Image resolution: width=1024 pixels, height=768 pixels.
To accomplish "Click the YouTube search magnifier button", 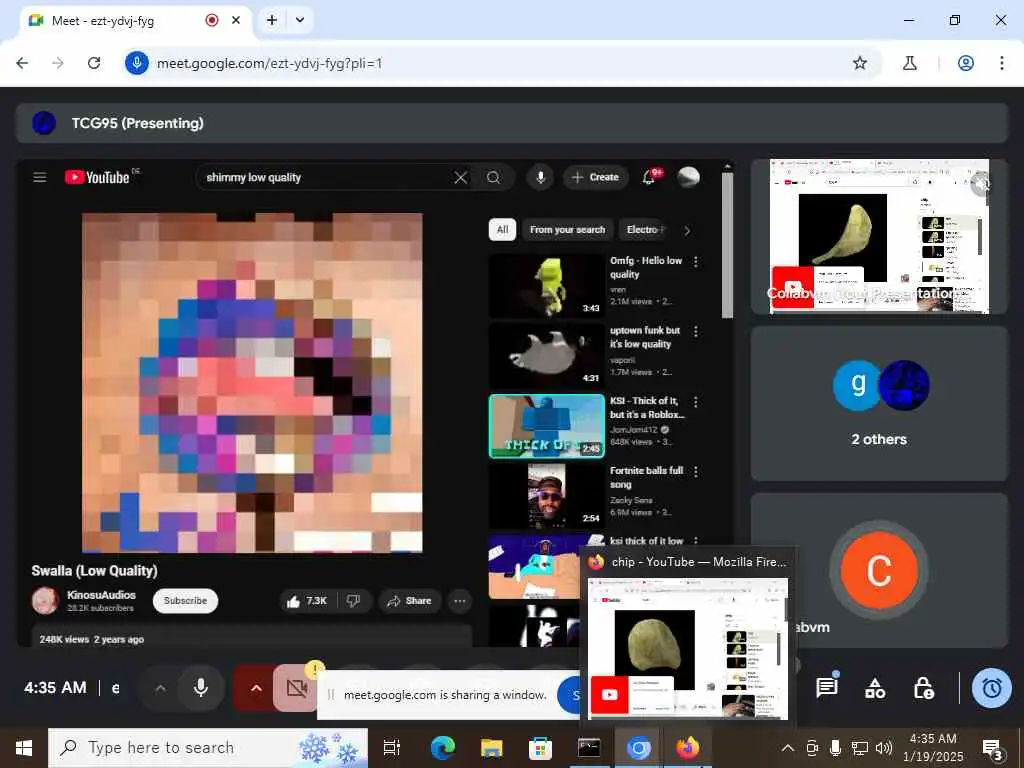I will pos(494,178).
